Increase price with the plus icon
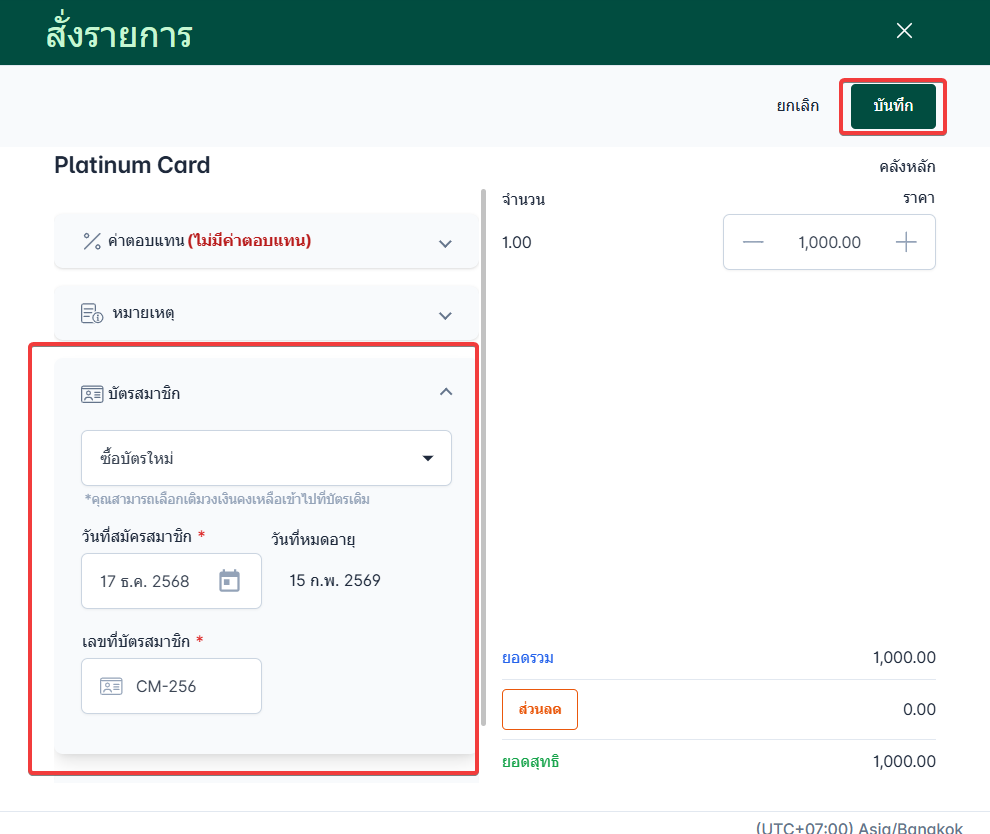 [906, 242]
